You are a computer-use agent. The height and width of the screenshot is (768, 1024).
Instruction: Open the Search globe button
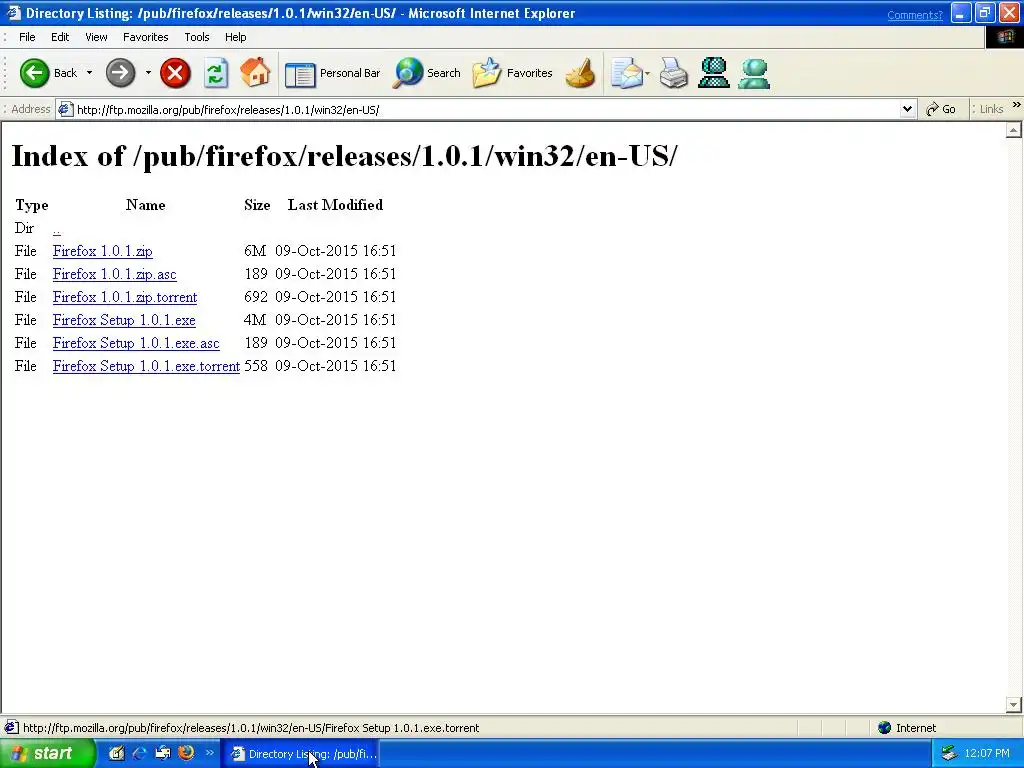(x=426, y=73)
